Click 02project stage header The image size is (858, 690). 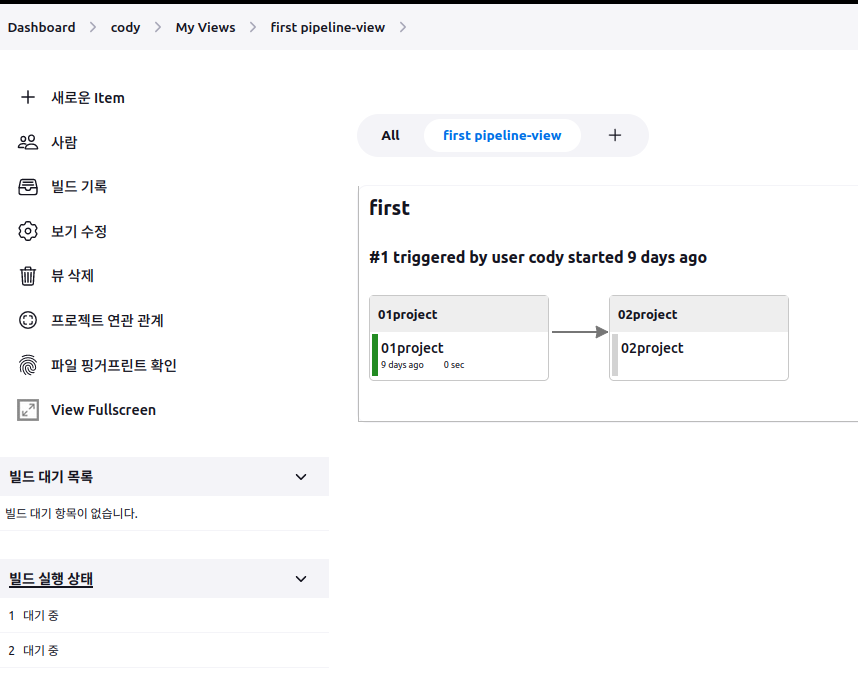coord(699,314)
